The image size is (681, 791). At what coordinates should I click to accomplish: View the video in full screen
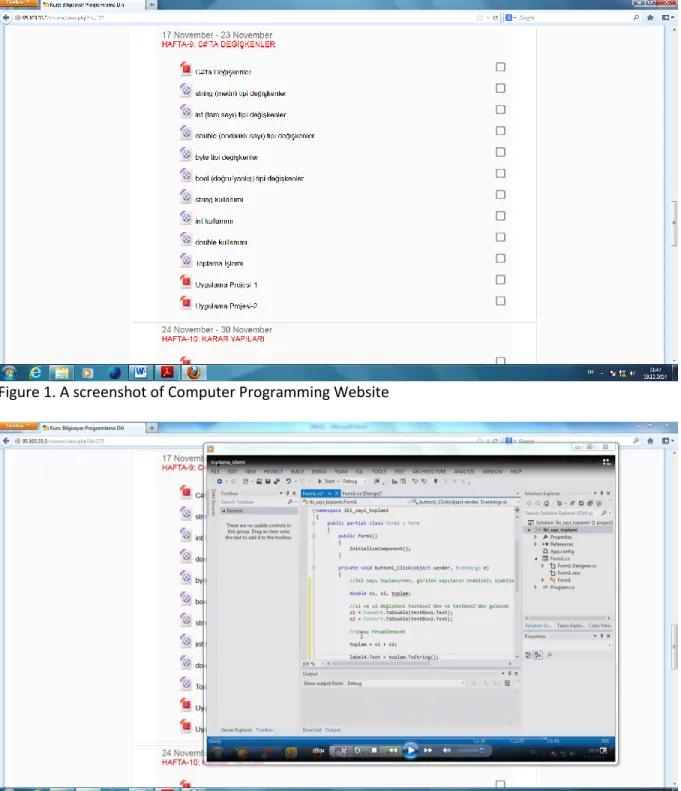pos(603,751)
